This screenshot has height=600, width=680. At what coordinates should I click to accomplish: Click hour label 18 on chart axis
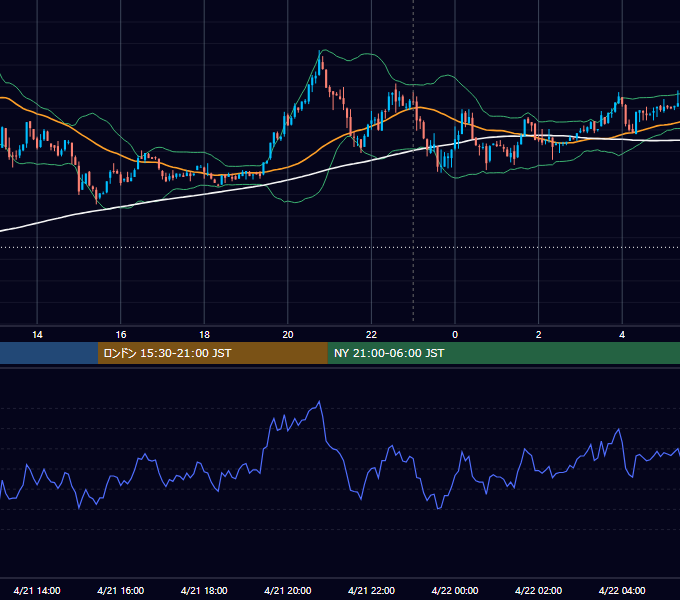pos(204,335)
